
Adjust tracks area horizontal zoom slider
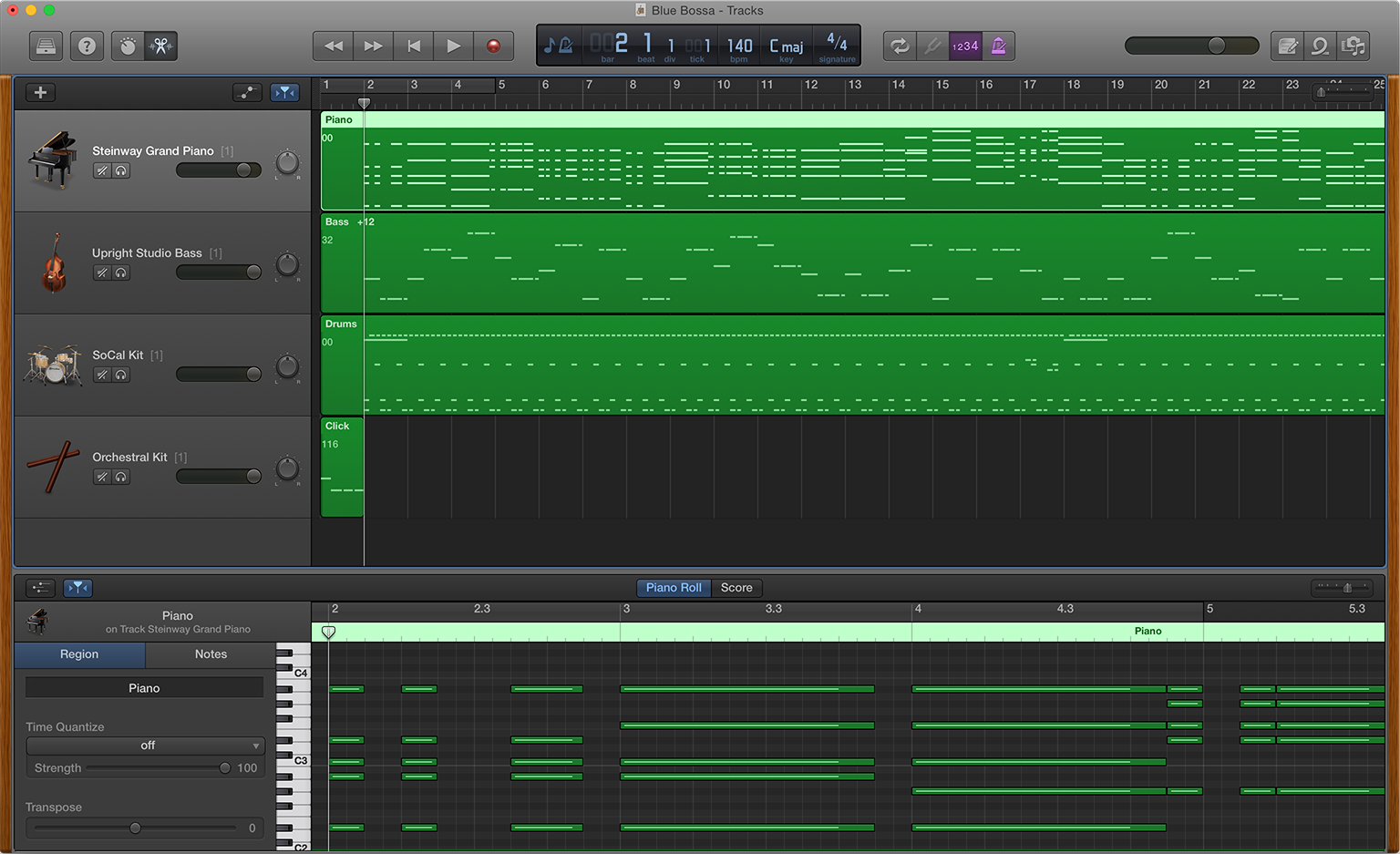[x=1342, y=92]
